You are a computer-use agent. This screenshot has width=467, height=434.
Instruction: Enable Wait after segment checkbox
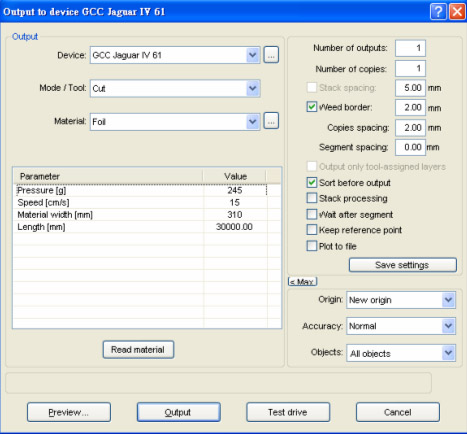(x=312, y=214)
